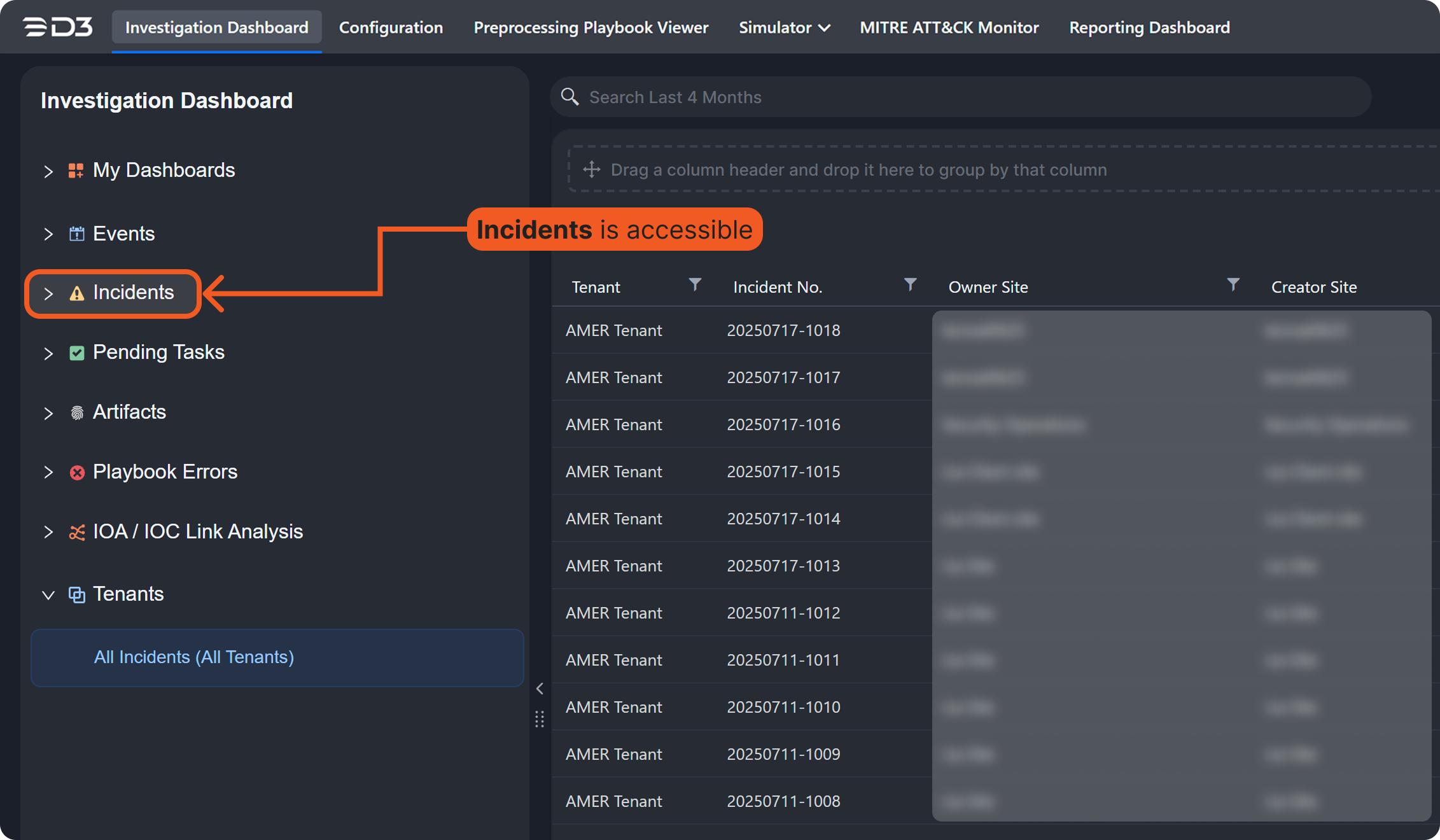
Task: Click the IOA / IOC Link Analysis icon
Action: tap(76, 532)
